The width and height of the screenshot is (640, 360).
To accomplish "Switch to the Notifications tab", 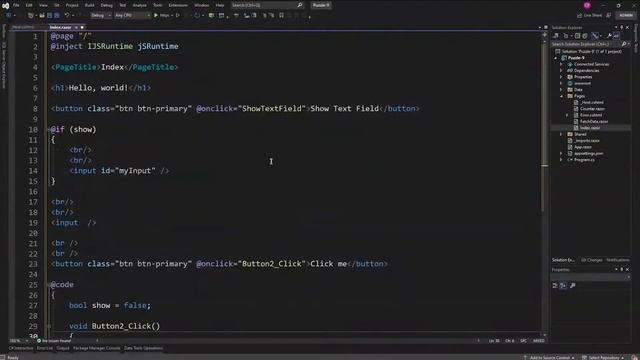I will tap(618, 260).
